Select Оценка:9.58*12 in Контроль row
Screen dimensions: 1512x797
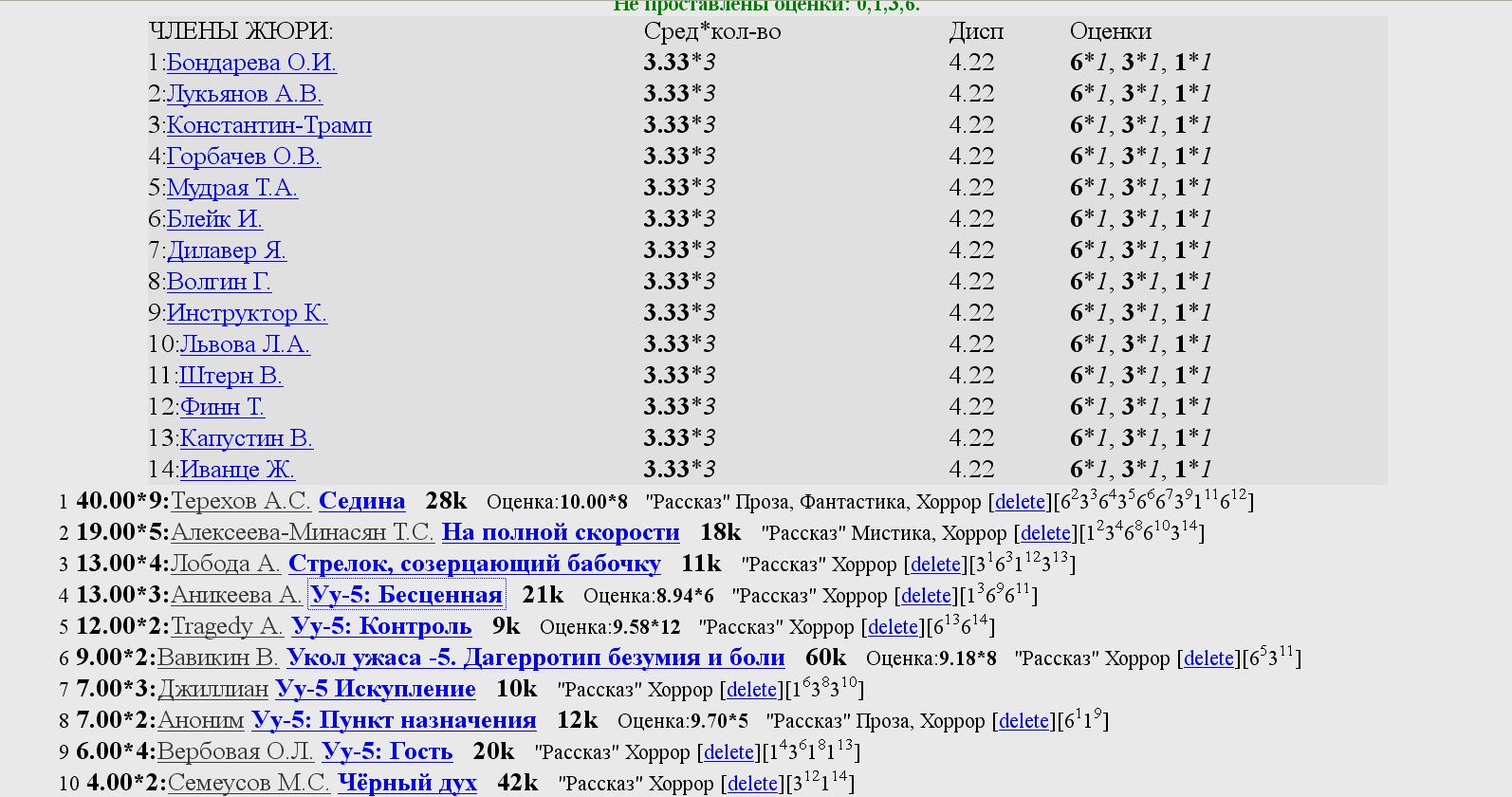point(610,627)
